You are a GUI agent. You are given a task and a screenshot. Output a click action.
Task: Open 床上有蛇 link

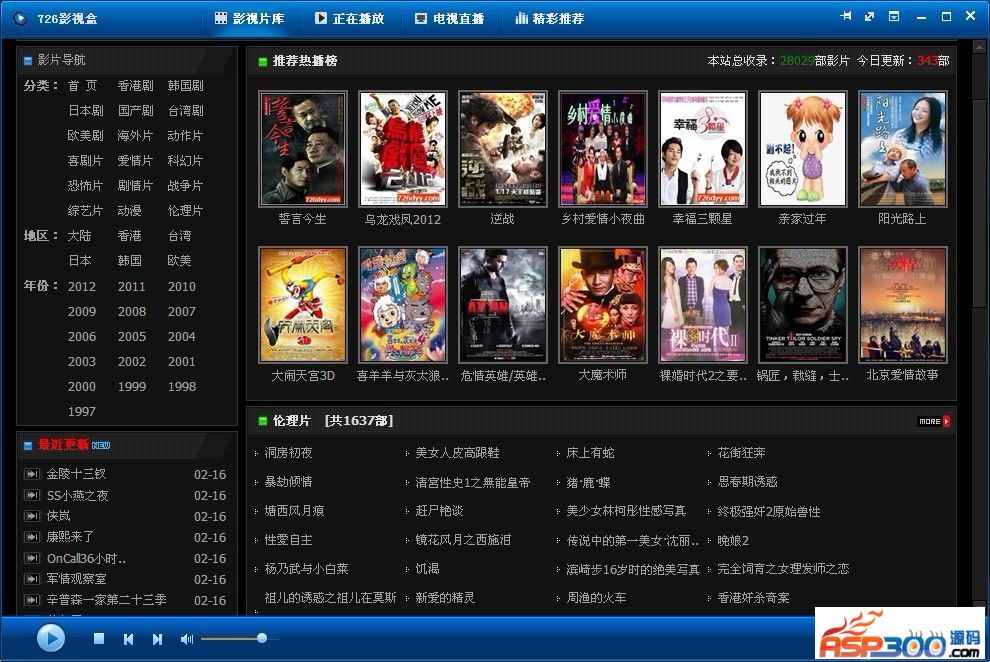coord(590,452)
